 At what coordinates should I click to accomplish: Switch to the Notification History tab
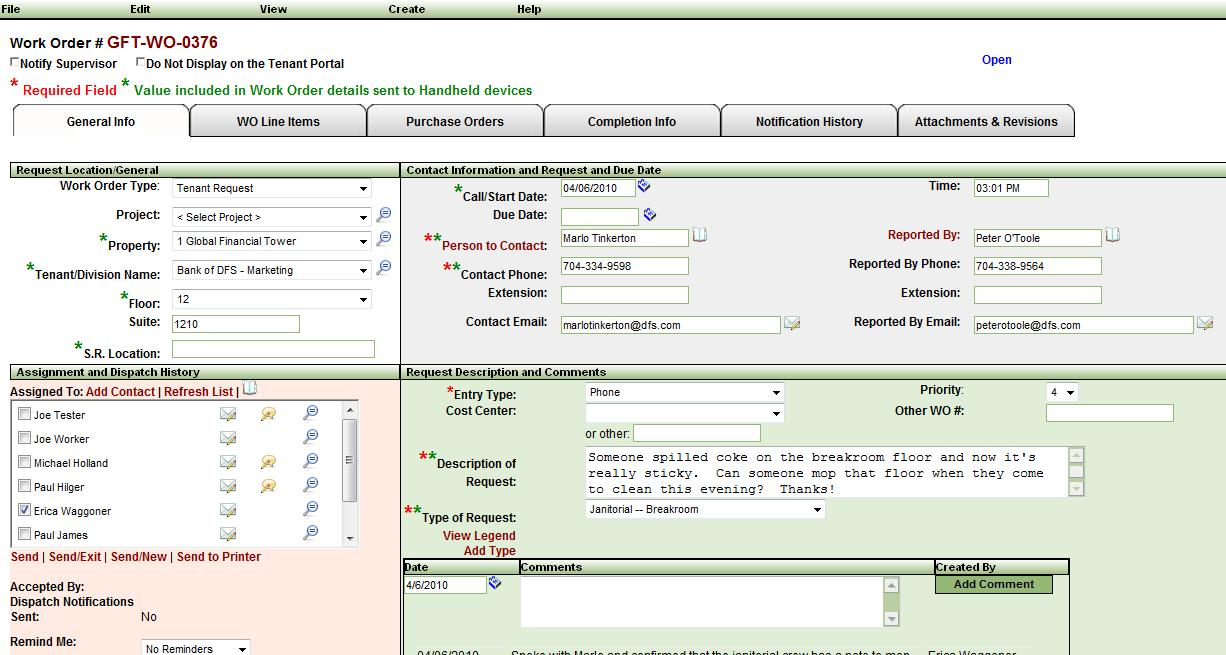[809, 121]
